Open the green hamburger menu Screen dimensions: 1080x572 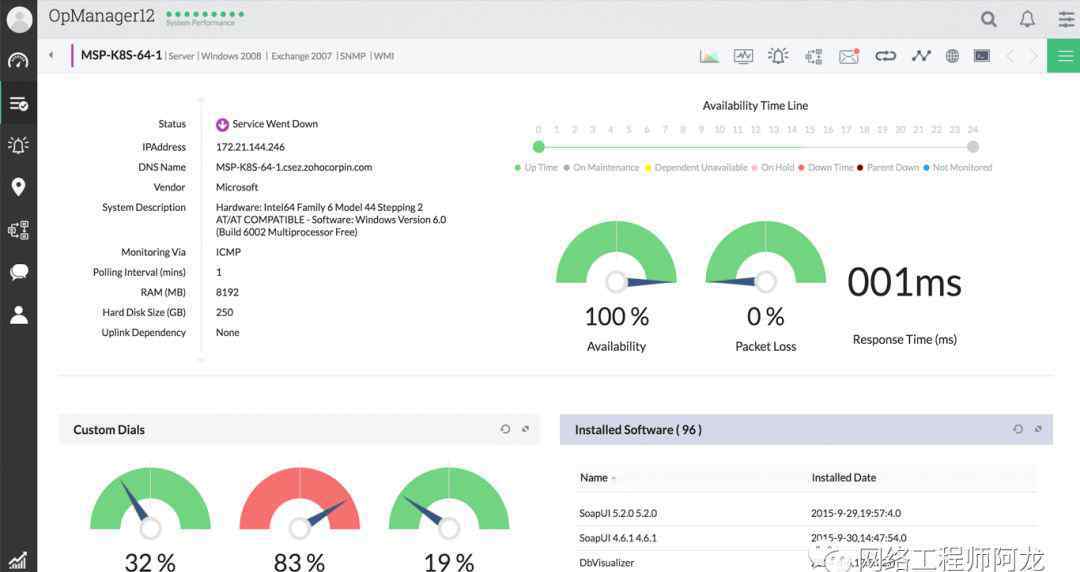click(1063, 56)
